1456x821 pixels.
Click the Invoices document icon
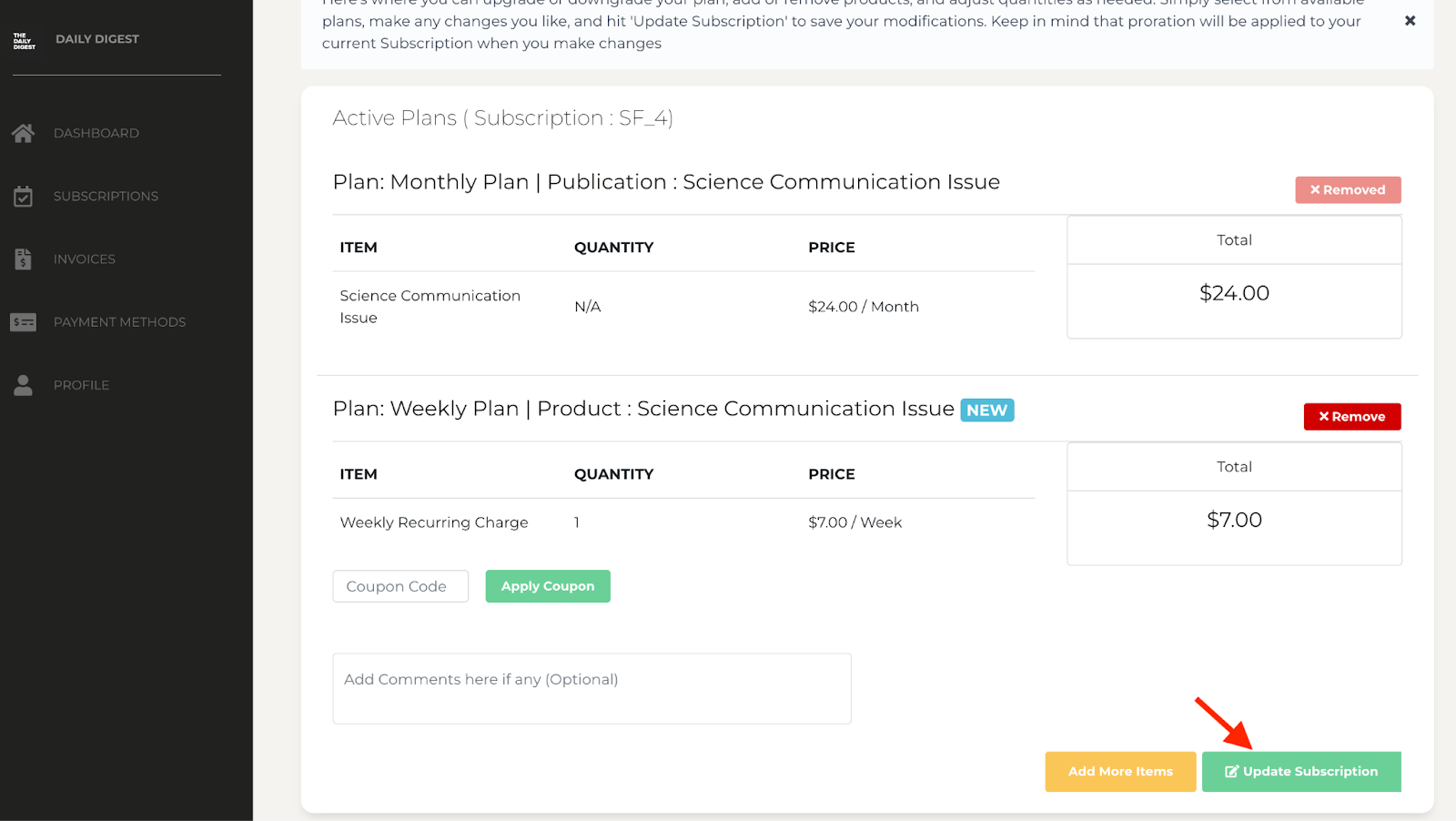[x=23, y=258]
